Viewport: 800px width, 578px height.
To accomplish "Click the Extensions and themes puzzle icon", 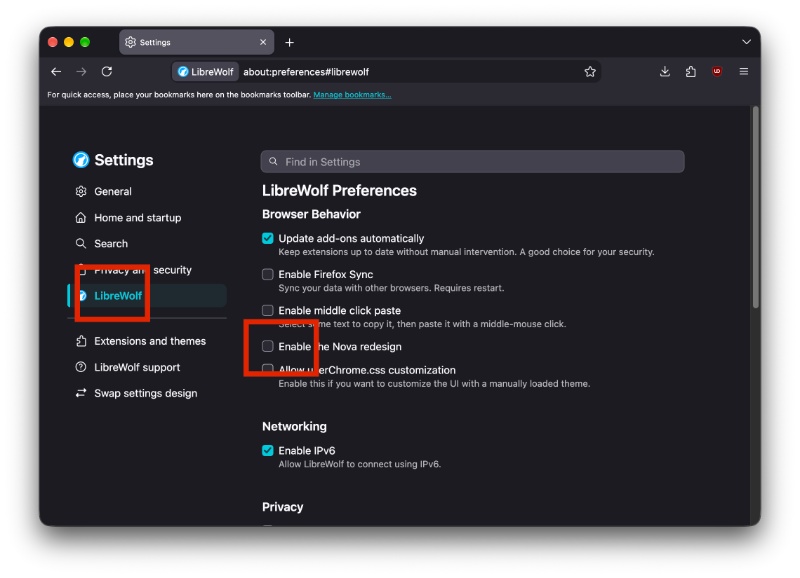I will point(81,341).
